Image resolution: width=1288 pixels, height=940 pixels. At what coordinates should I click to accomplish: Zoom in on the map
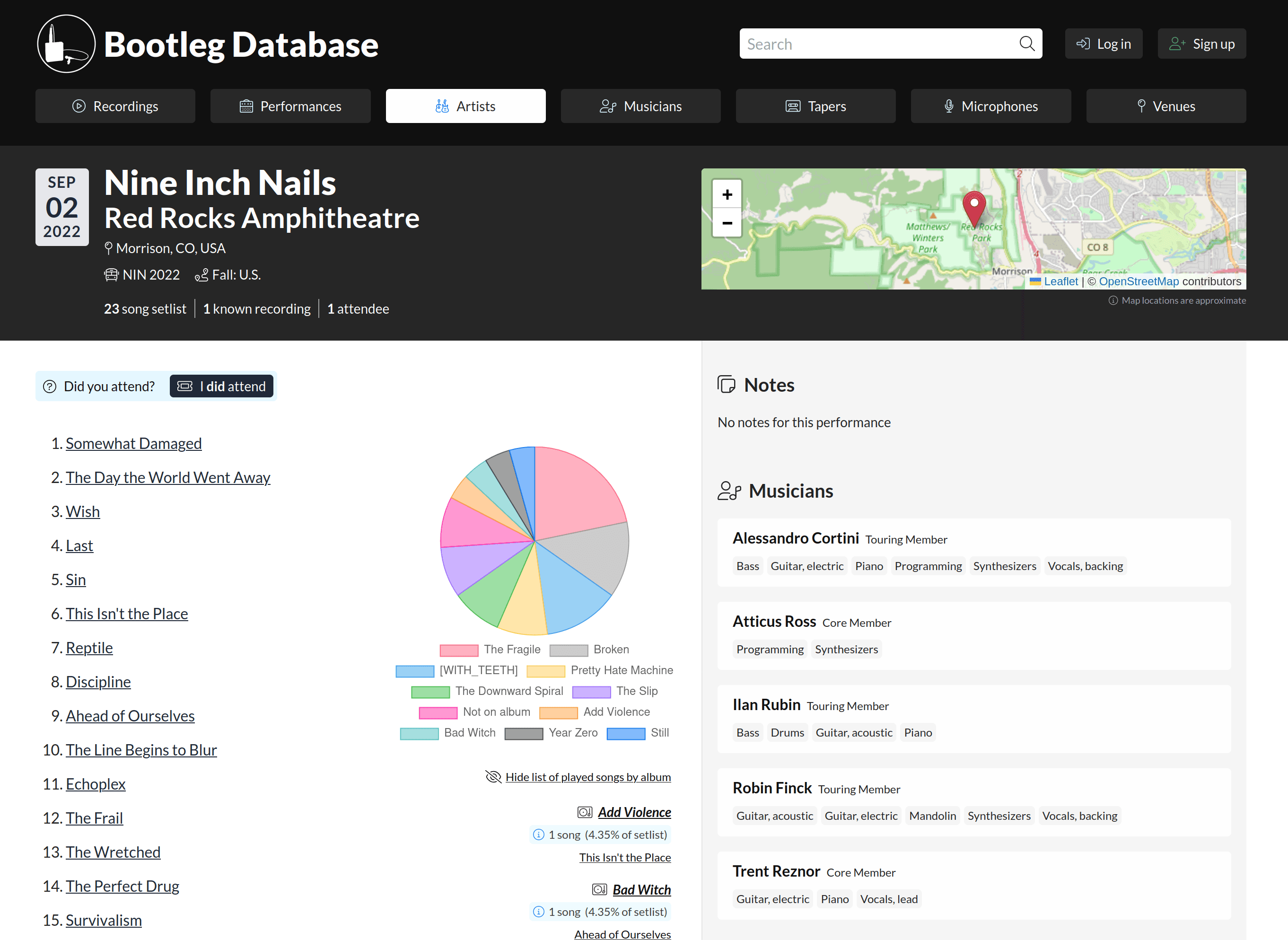coord(727,194)
